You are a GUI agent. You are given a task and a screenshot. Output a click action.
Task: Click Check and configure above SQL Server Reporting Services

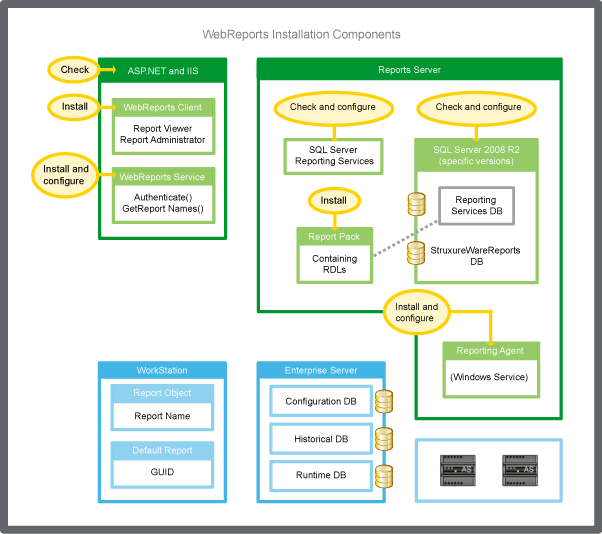pos(332,107)
